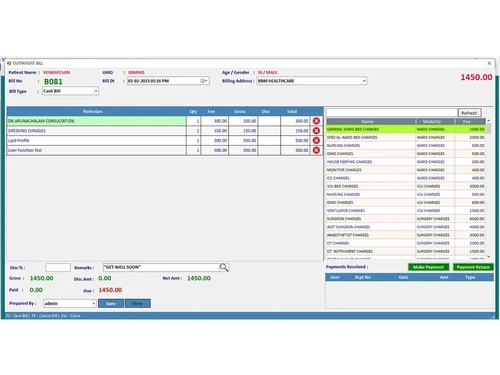This screenshot has width=500, height=375.
Task: Remove the Lipid Profile entry
Action: tap(316, 140)
